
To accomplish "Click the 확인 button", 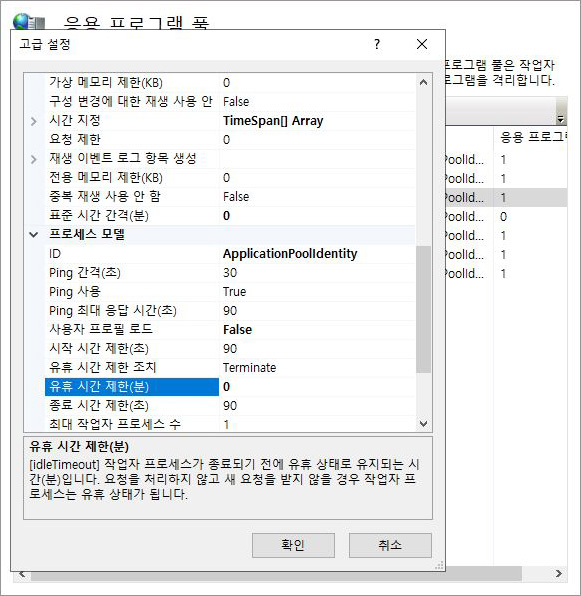I will pyautogui.click(x=293, y=545).
